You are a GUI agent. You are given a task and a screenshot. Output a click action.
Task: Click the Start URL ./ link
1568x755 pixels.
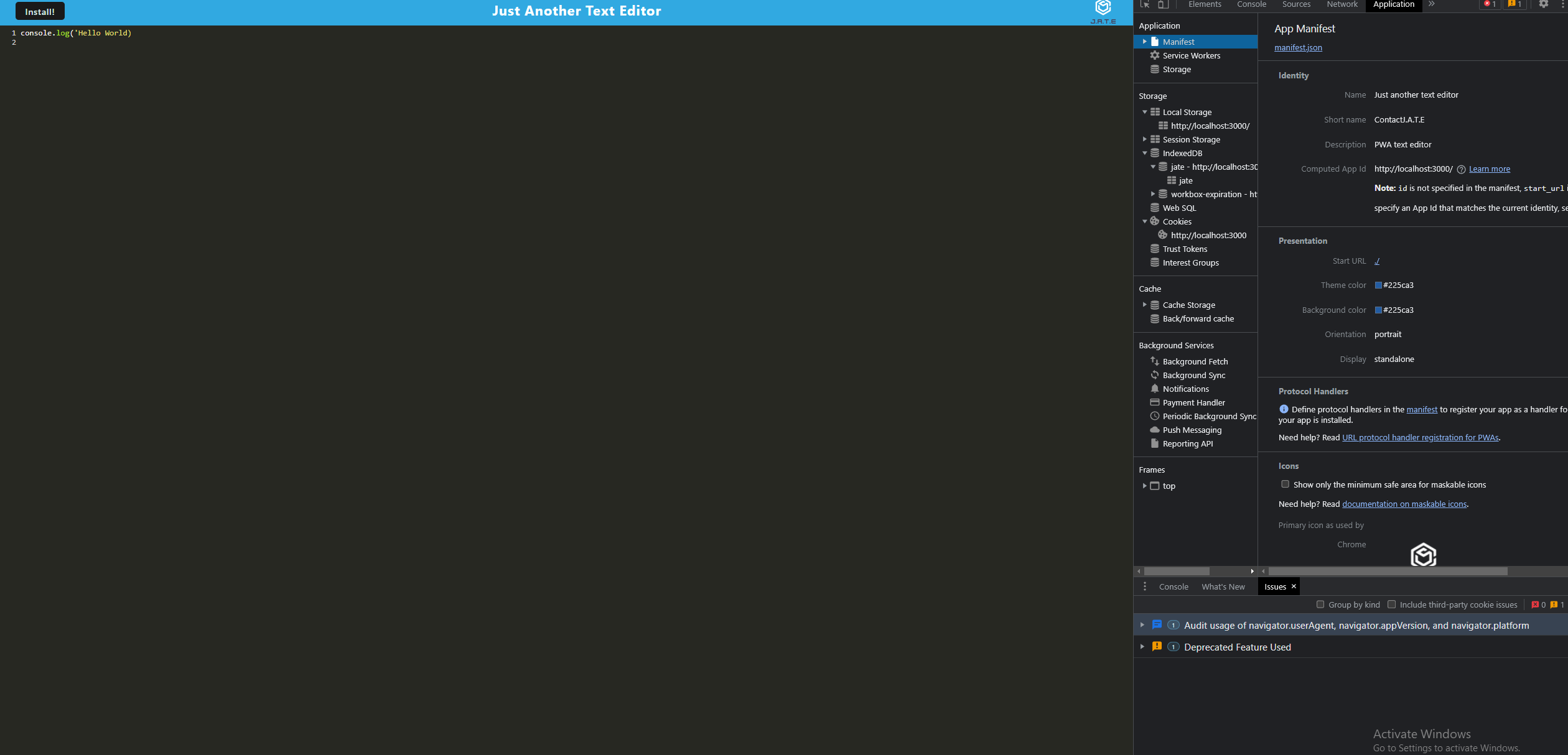pos(1377,261)
